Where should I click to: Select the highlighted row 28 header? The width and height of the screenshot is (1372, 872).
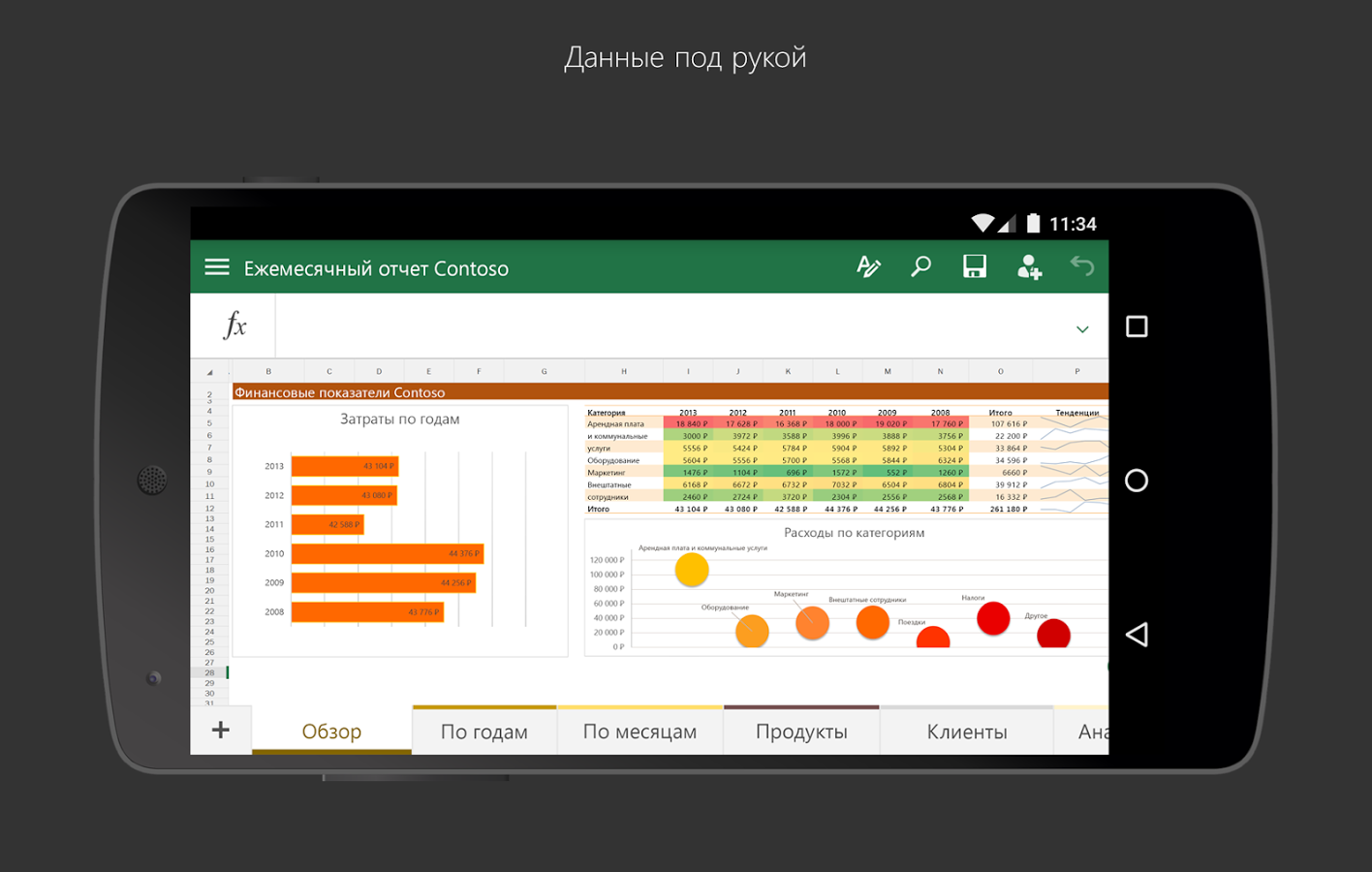[x=209, y=672]
